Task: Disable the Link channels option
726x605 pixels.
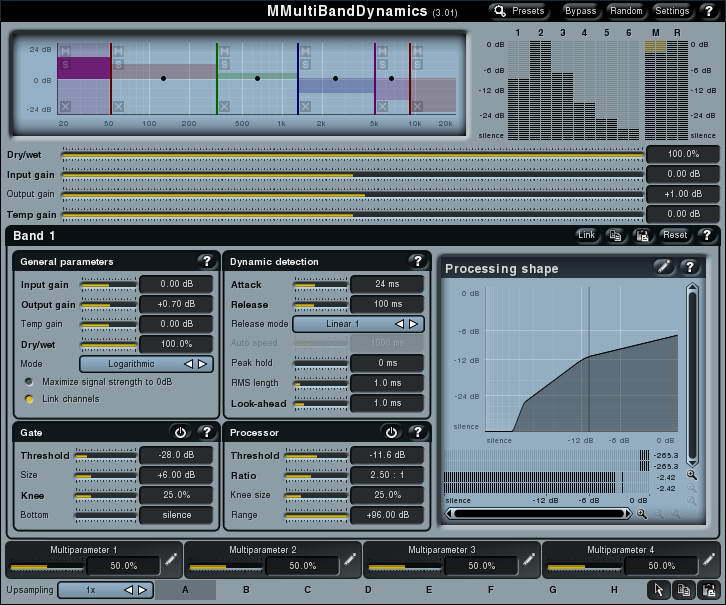Action: 30,398
